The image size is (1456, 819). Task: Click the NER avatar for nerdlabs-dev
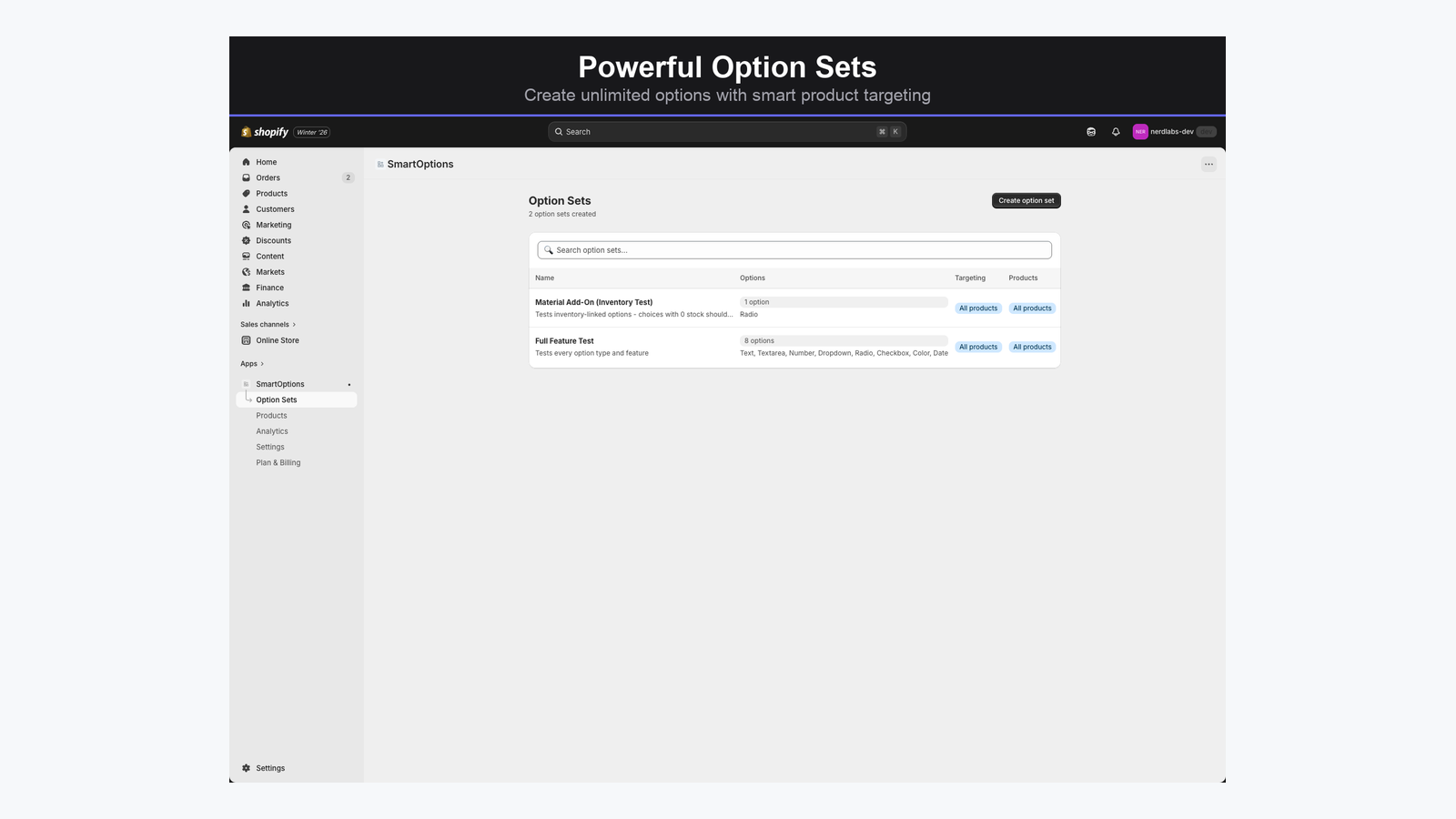point(1140,131)
